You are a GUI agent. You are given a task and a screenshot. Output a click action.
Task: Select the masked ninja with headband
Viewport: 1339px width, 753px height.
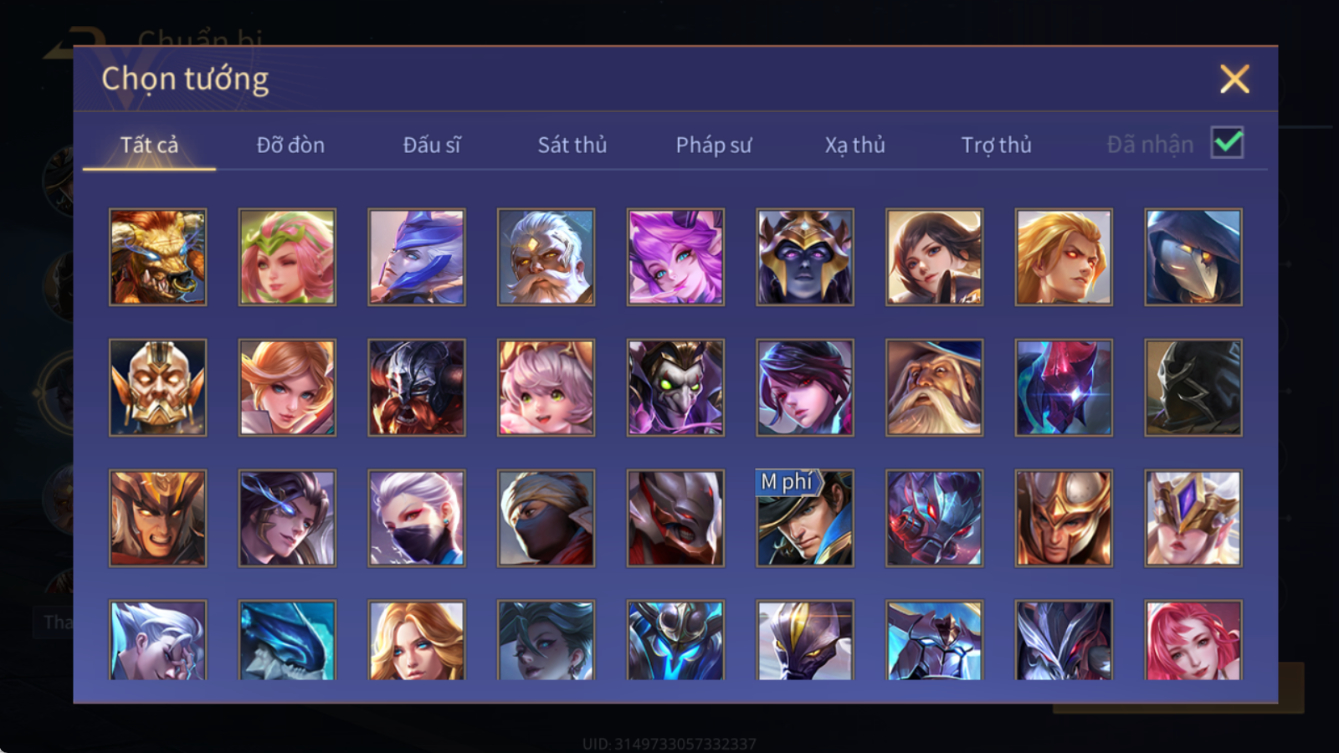546,518
